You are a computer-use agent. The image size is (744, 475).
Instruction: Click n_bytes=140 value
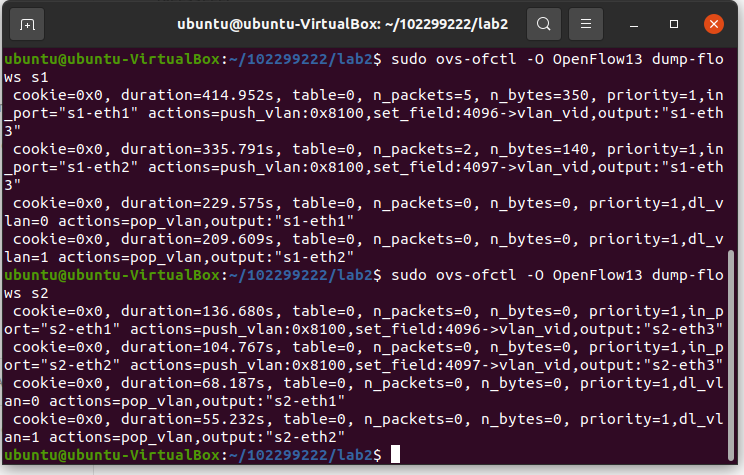click(539, 149)
